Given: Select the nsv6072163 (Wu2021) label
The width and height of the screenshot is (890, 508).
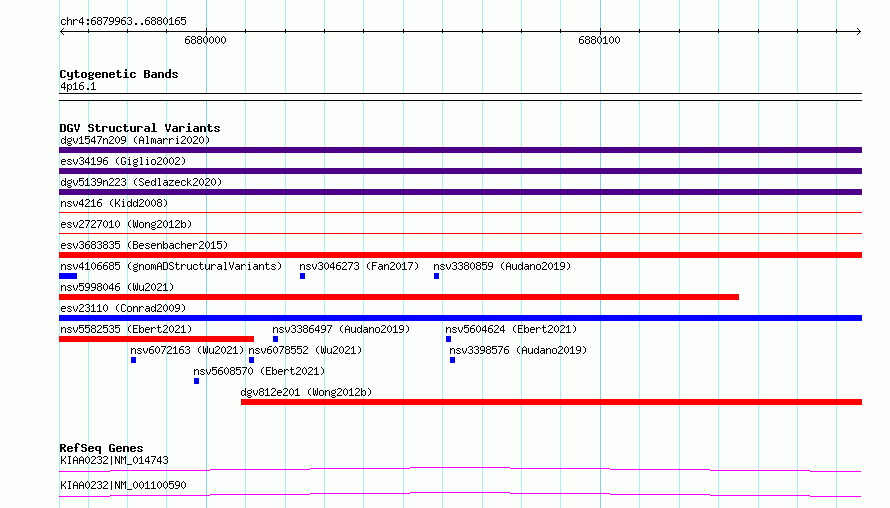Looking at the screenshot, I should click(x=187, y=350).
